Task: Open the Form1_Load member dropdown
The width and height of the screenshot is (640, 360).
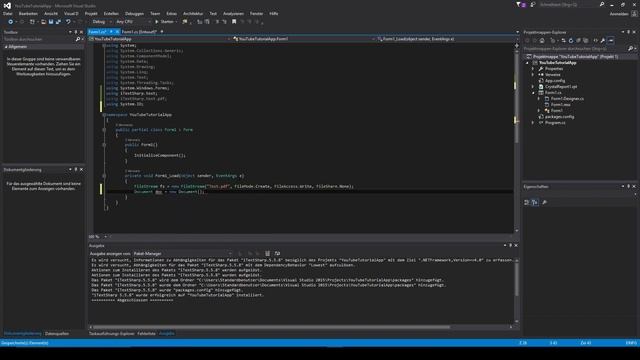Action: pos(445,39)
